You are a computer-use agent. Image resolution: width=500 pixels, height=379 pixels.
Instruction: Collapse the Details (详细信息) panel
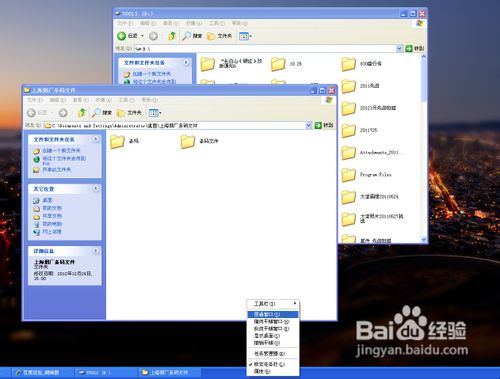pyautogui.click(x=96, y=251)
